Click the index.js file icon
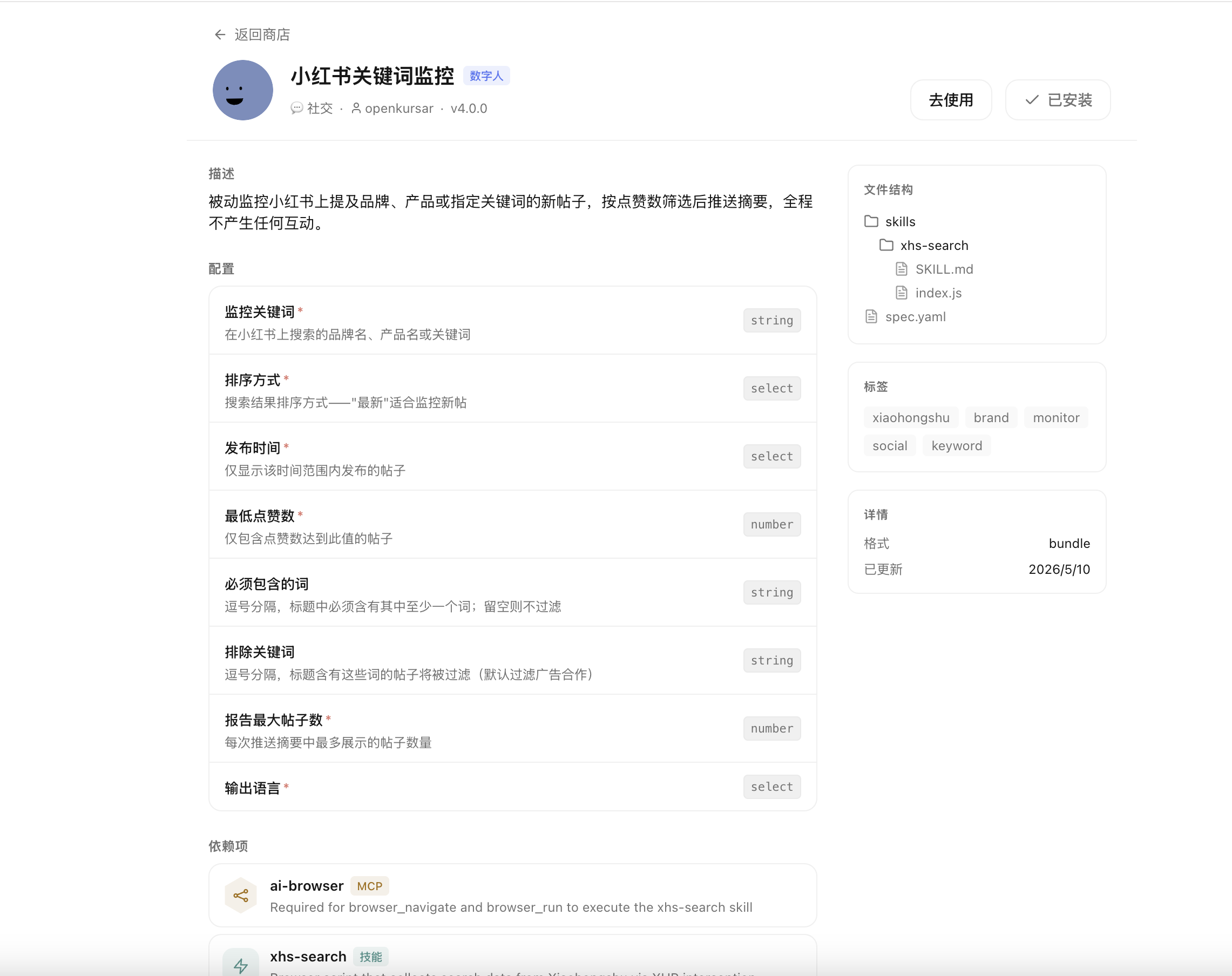Screen dimensions: 1232x976 (x=901, y=293)
